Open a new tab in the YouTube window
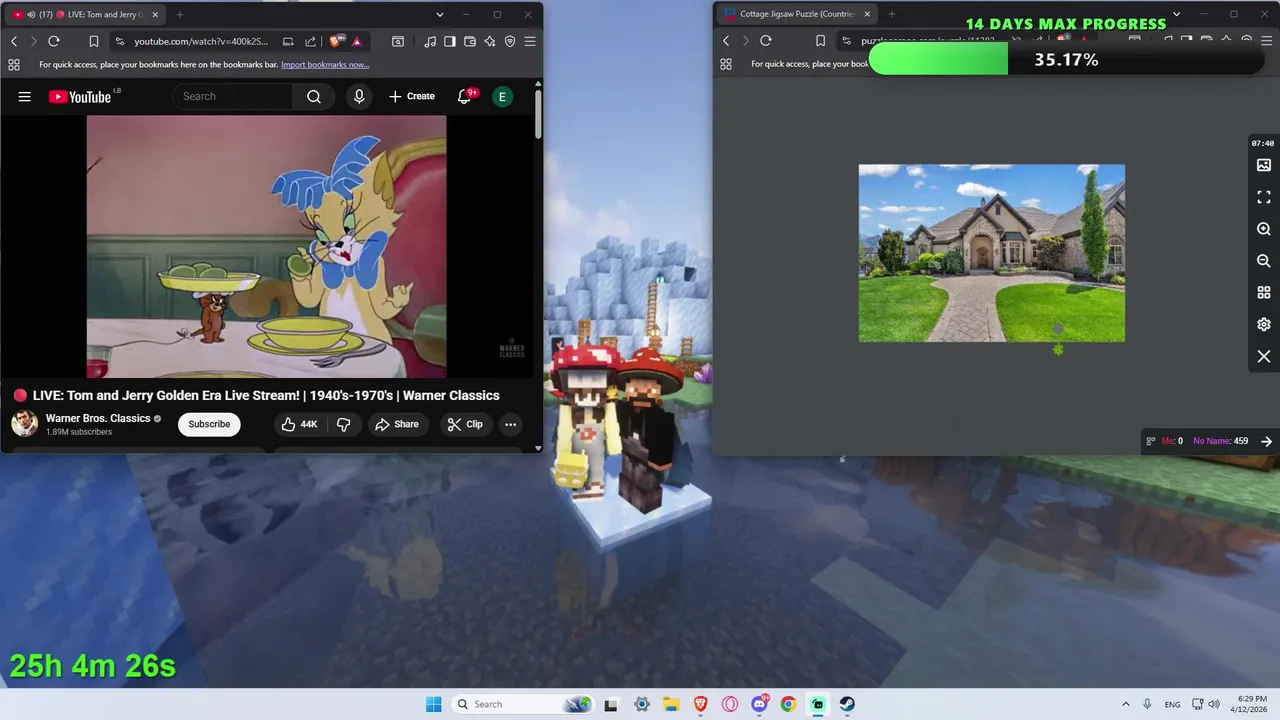 tap(180, 14)
